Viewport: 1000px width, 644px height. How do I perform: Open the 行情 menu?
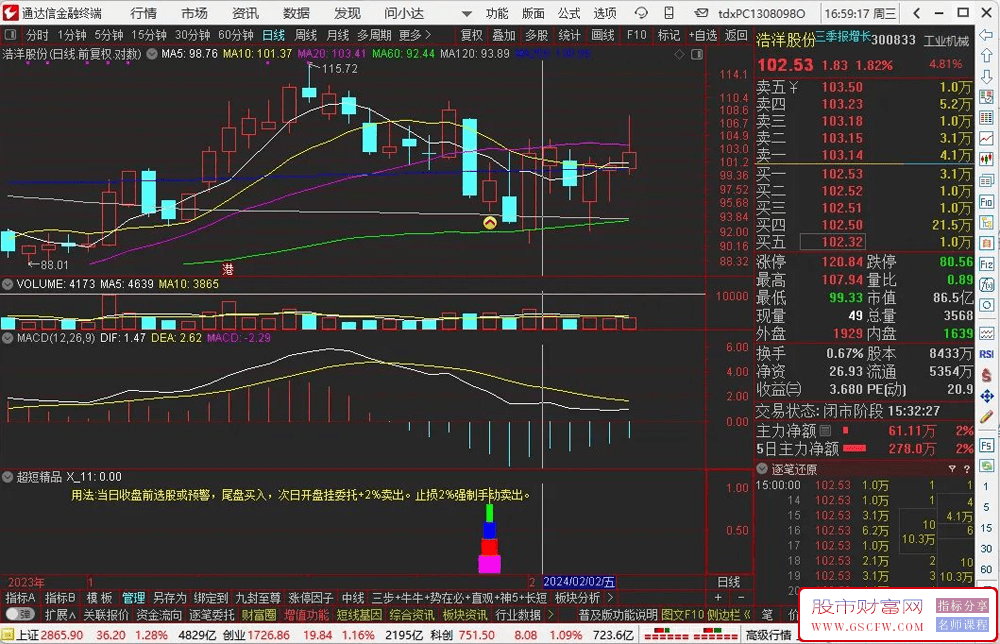pyautogui.click(x=143, y=13)
